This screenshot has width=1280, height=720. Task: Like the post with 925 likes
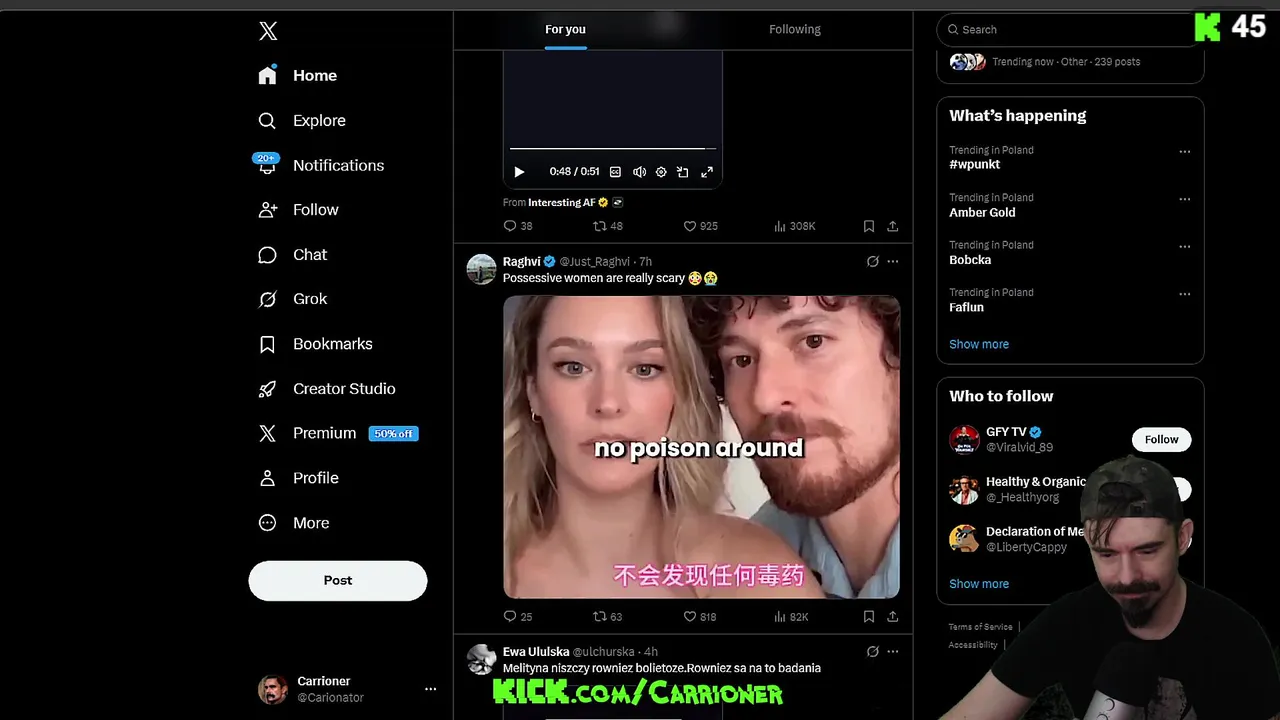(700, 226)
